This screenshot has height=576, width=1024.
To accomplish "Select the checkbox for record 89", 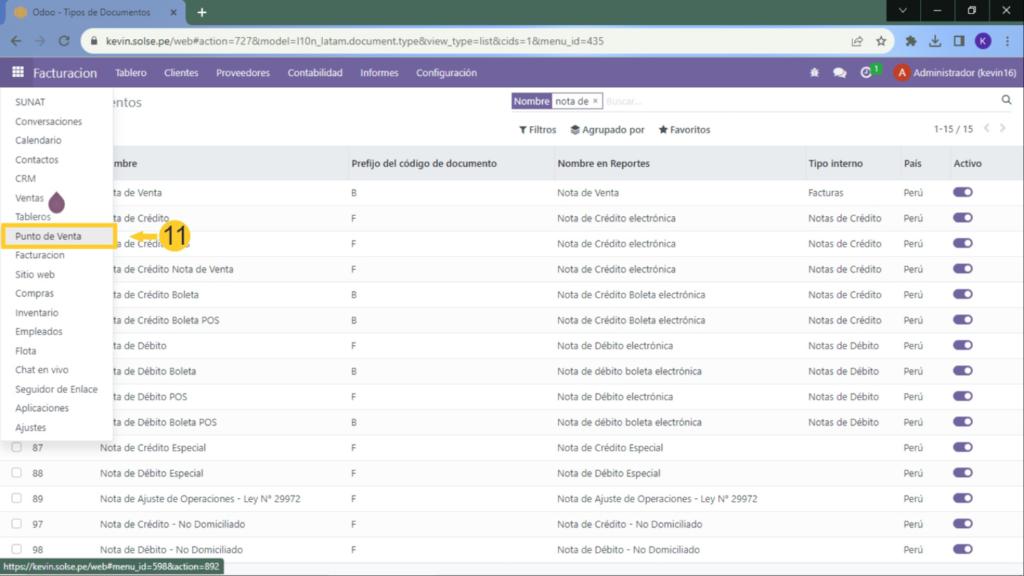I will tap(16, 498).
